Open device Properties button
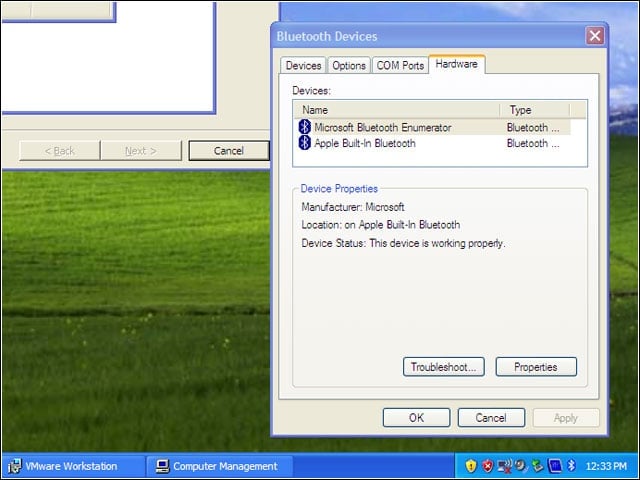 pyautogui.click(x=536, y=367)
